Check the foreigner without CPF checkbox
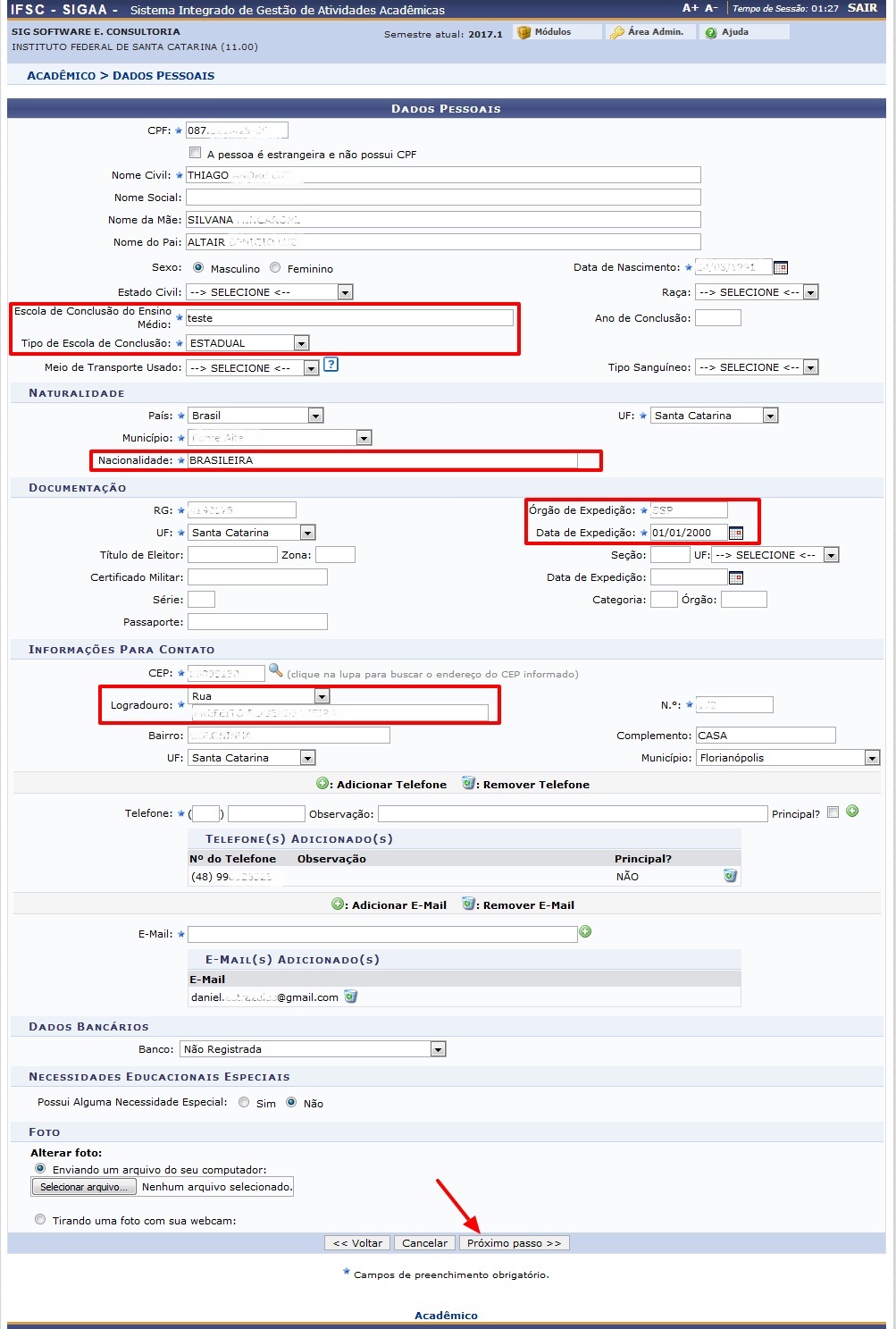 pyautogui.click(x=195, y=153)
